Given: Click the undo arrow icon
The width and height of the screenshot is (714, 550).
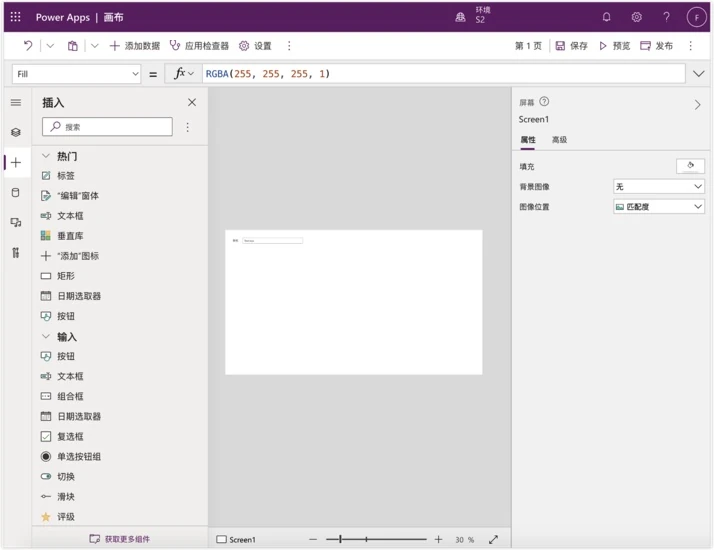Looking at the screenshot, I should (x=28, y=46).
